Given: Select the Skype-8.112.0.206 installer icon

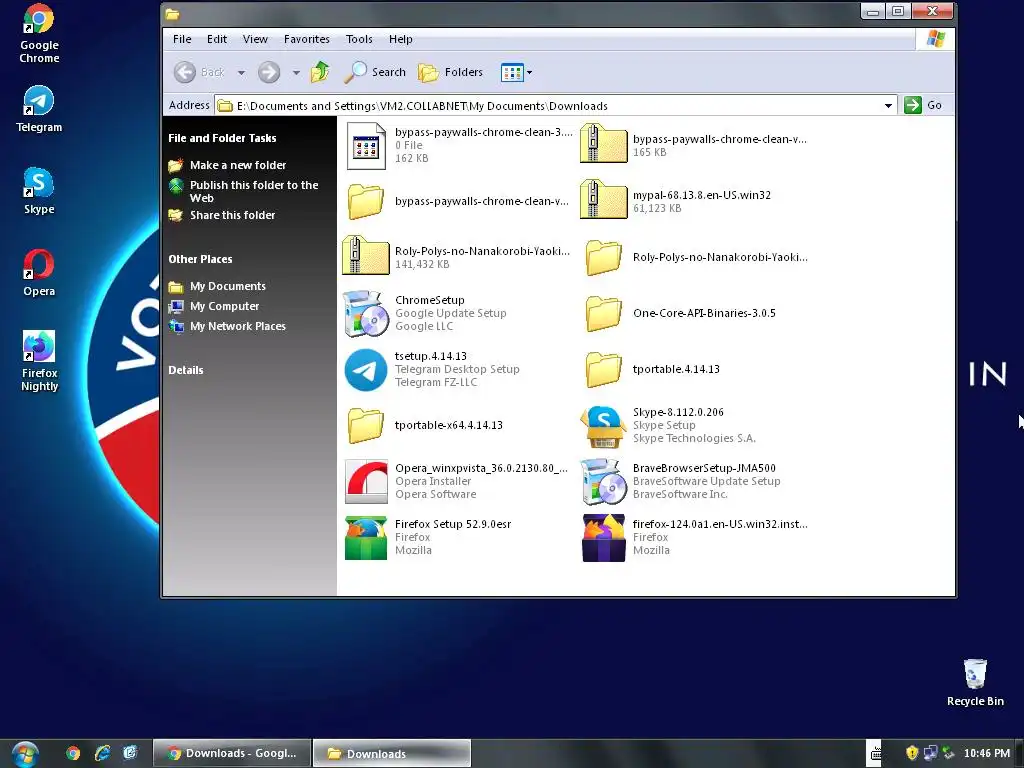Looking at the screenshot, I should click(603, 426).
